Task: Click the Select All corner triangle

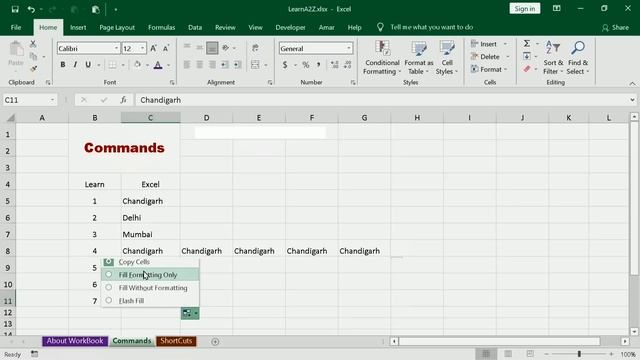Action: pyautogui.click(x=10, y=118)
